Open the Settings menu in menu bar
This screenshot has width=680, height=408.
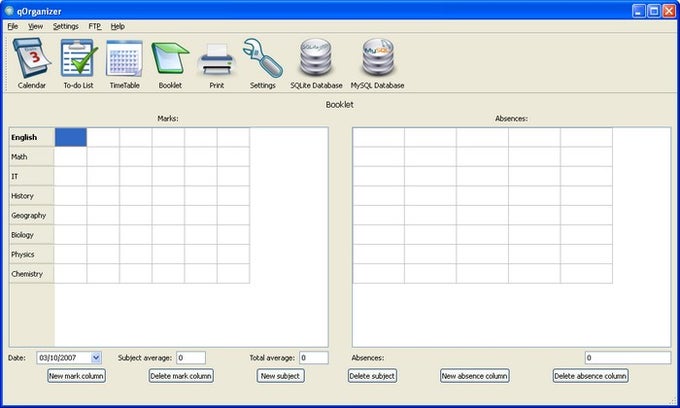tap(65, 26)
